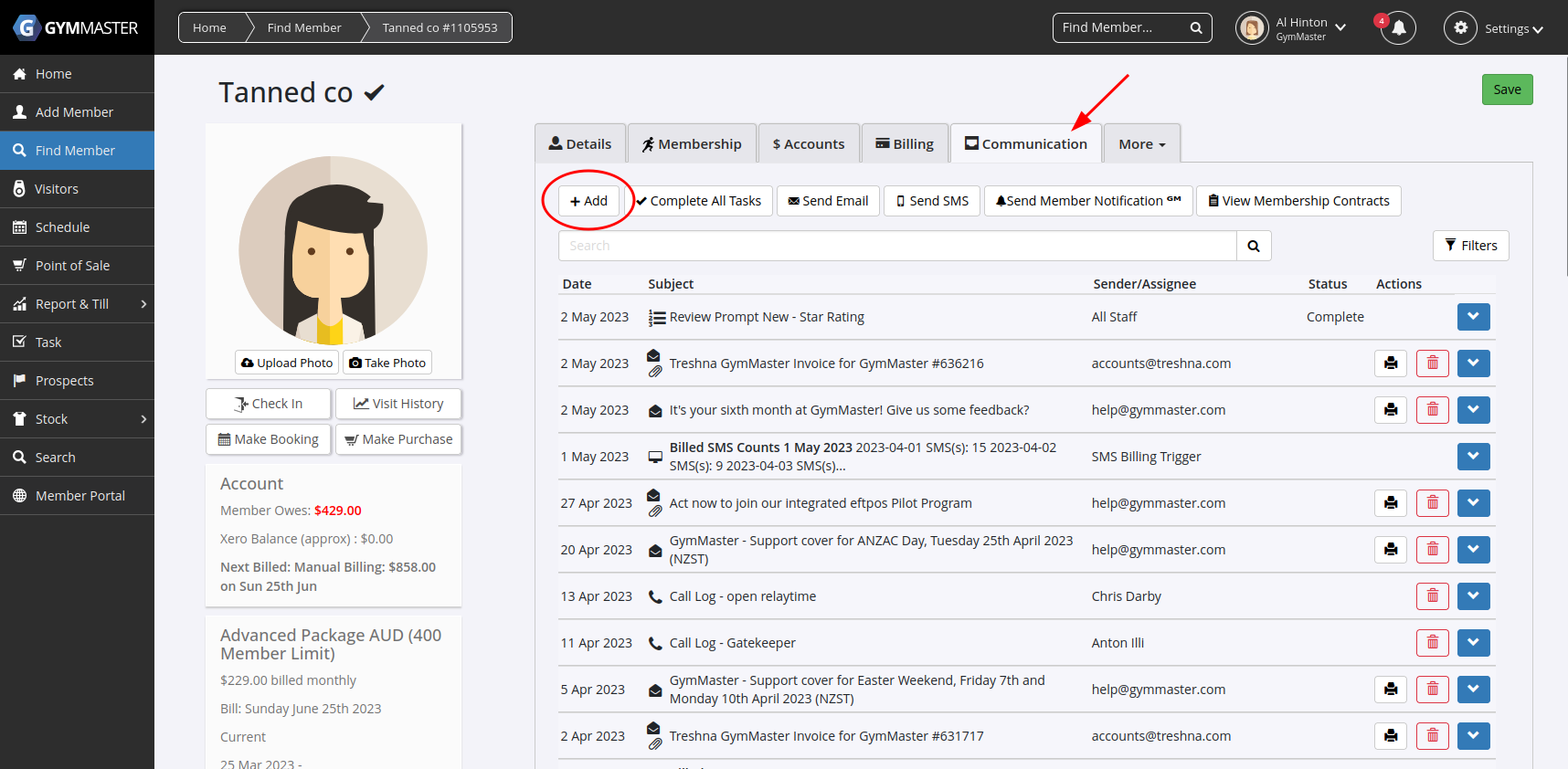The height and width of the screenshot is (769, 1568).
Task: Print the ANZAC Day support cover email
Action: coord(1390,550)
